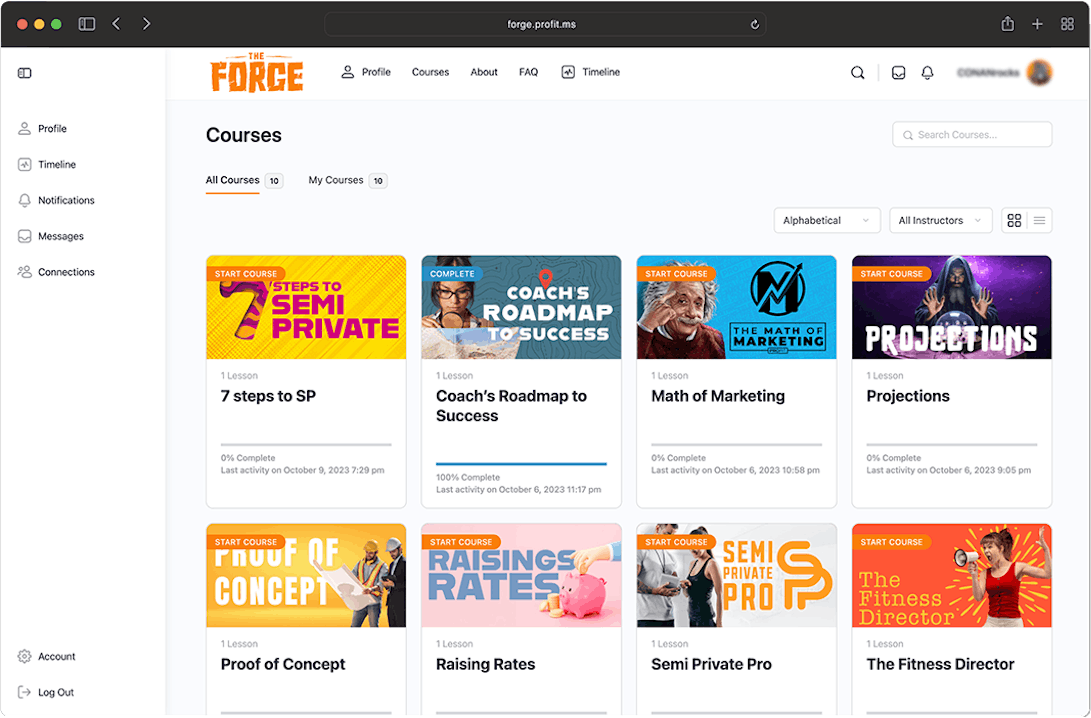1091x718 pixels.
Task: Click the notification bell icon in header
Action: 927,73
